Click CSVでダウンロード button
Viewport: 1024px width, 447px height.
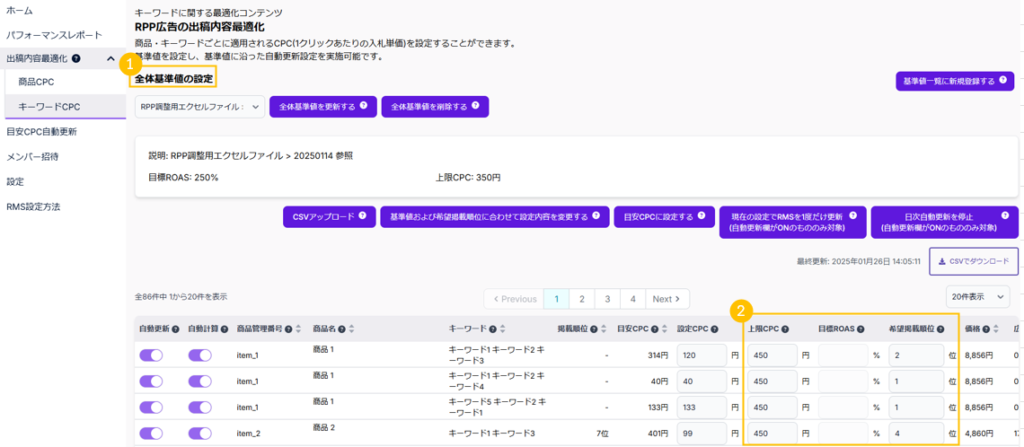pyautogui.click(x=973, y=261)
